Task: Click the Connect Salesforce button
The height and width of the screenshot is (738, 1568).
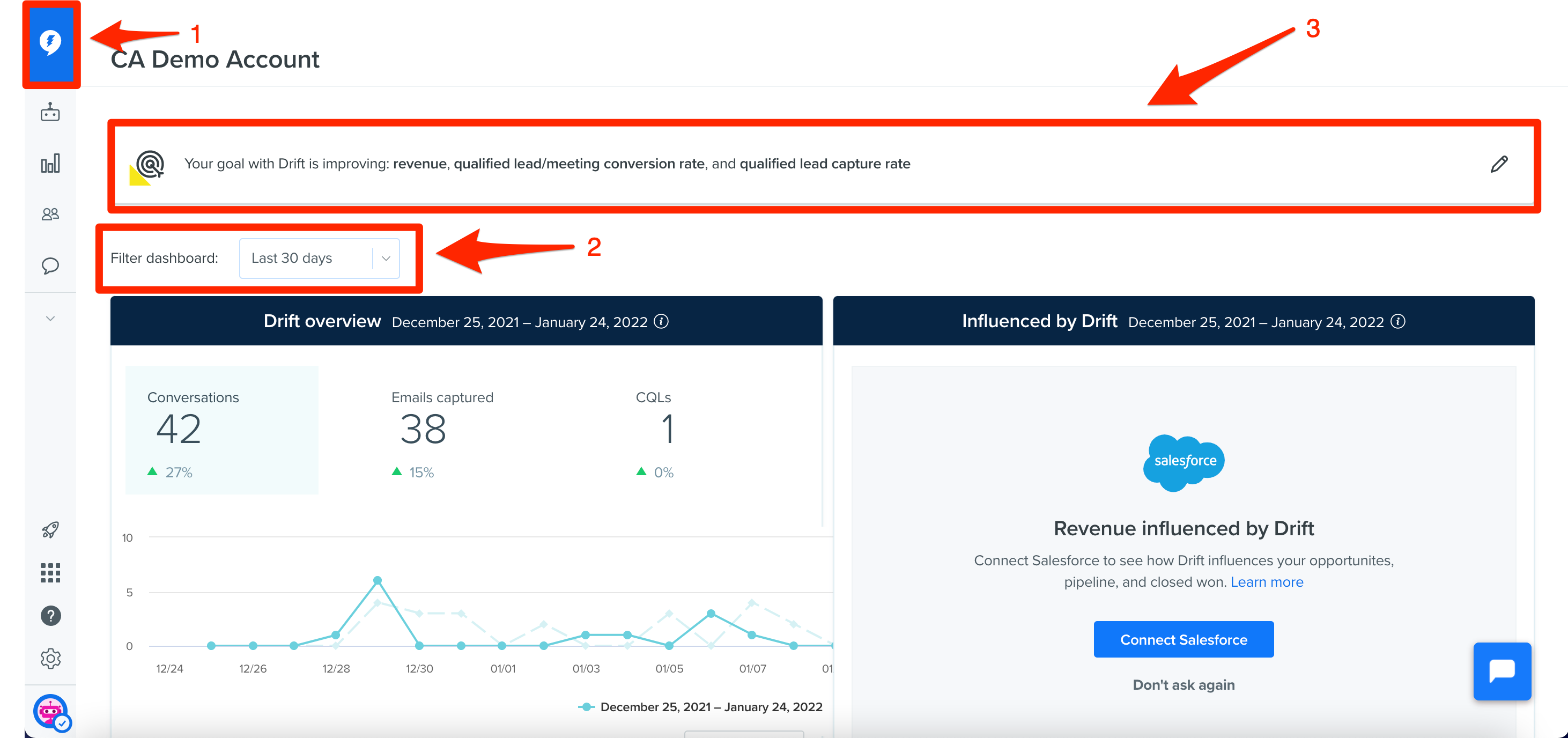Action: [x=1184, y=639]
